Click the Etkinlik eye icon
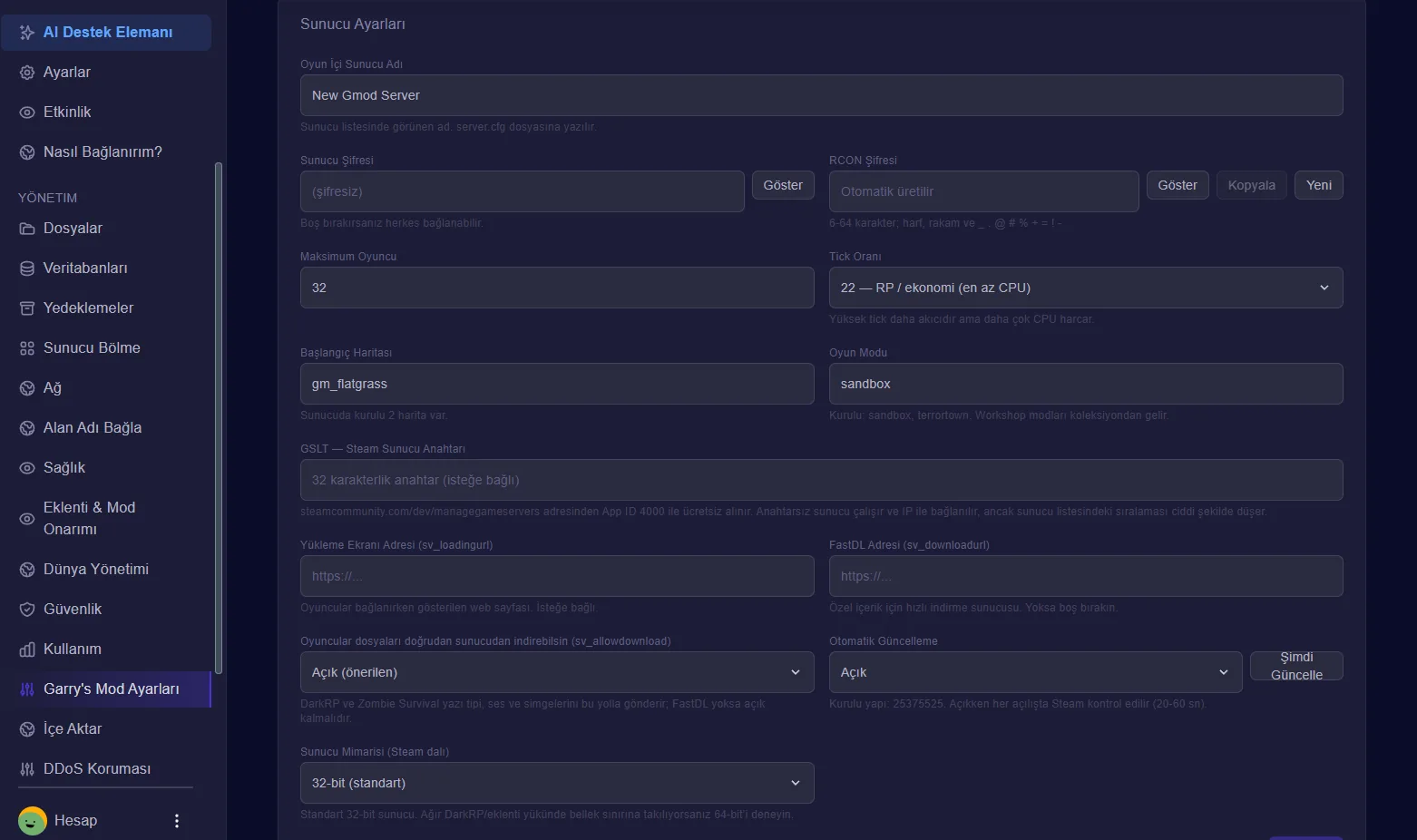The width and height of the screenshot is (1417, 840). (x=27, y=112)
